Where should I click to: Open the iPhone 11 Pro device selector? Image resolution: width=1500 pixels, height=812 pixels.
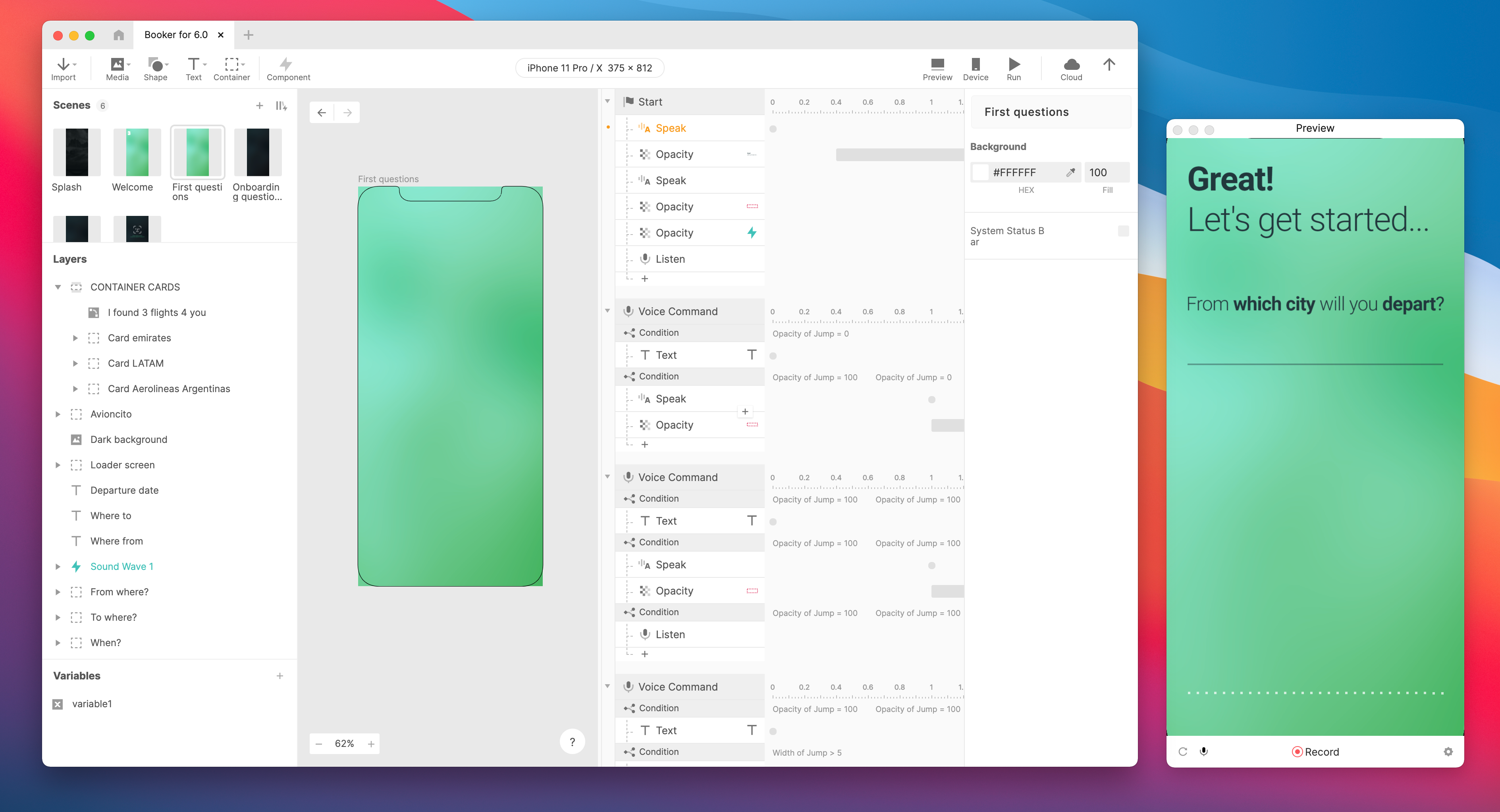tap(589, 68)
